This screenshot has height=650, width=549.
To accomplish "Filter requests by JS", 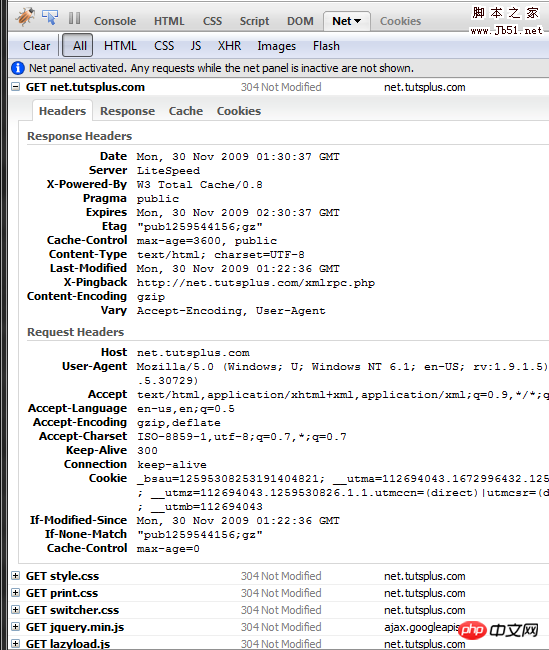I will (x=196, y=46).
